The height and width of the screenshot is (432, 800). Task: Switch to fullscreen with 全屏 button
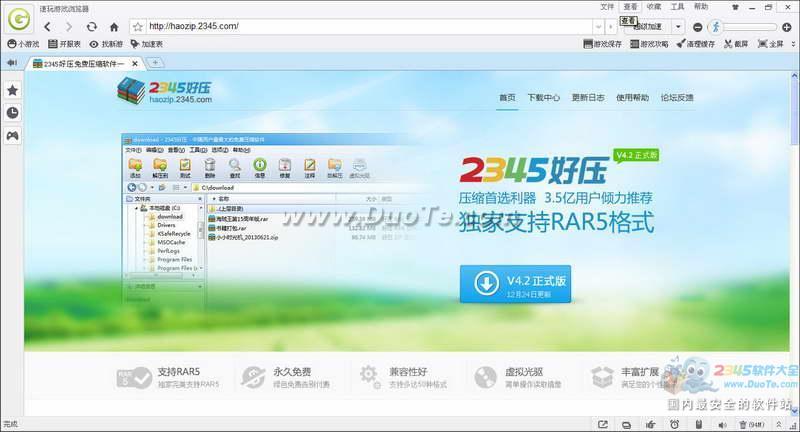click(771, 44)
